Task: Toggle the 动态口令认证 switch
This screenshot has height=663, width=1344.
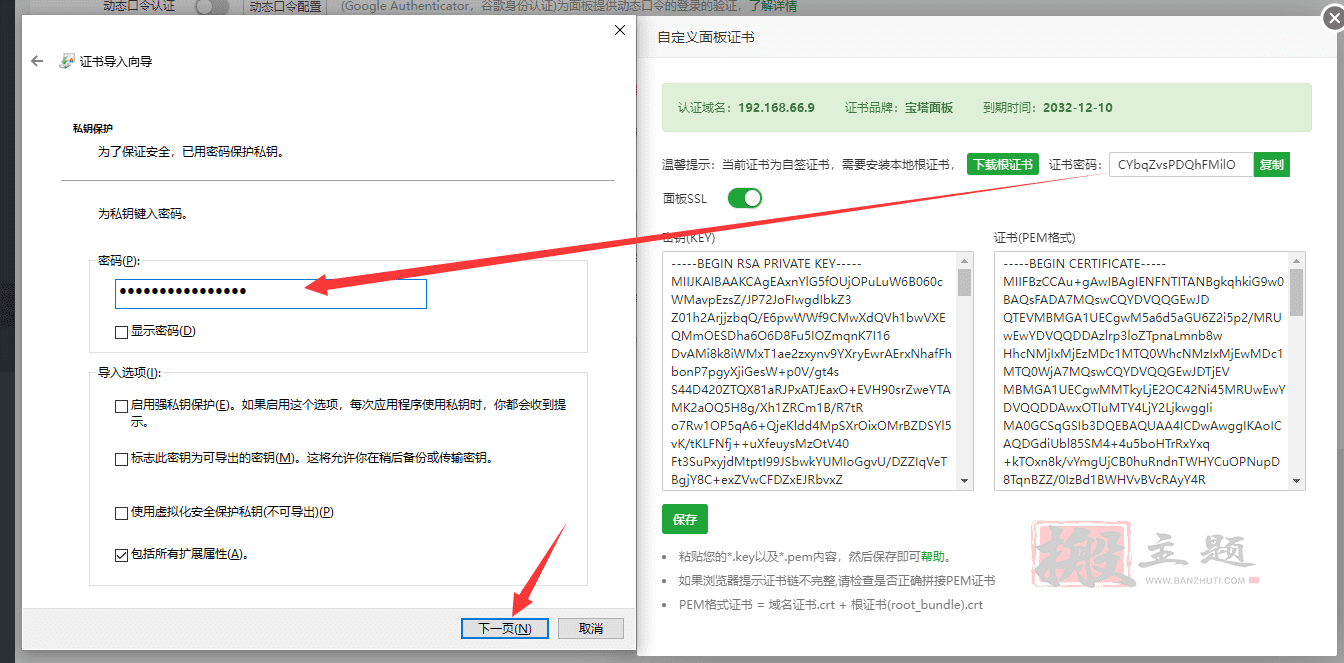Action: [x=213, y=7]
